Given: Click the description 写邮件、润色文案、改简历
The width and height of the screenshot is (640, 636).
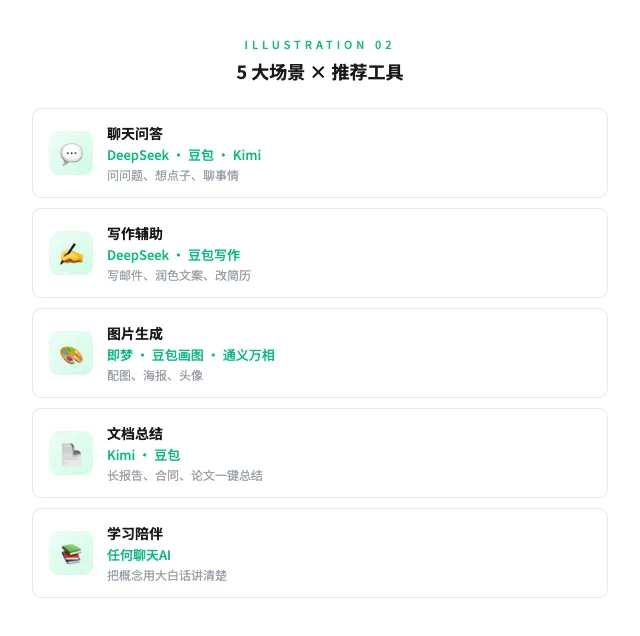Looking at the screenshot, I should click(179, 276).
